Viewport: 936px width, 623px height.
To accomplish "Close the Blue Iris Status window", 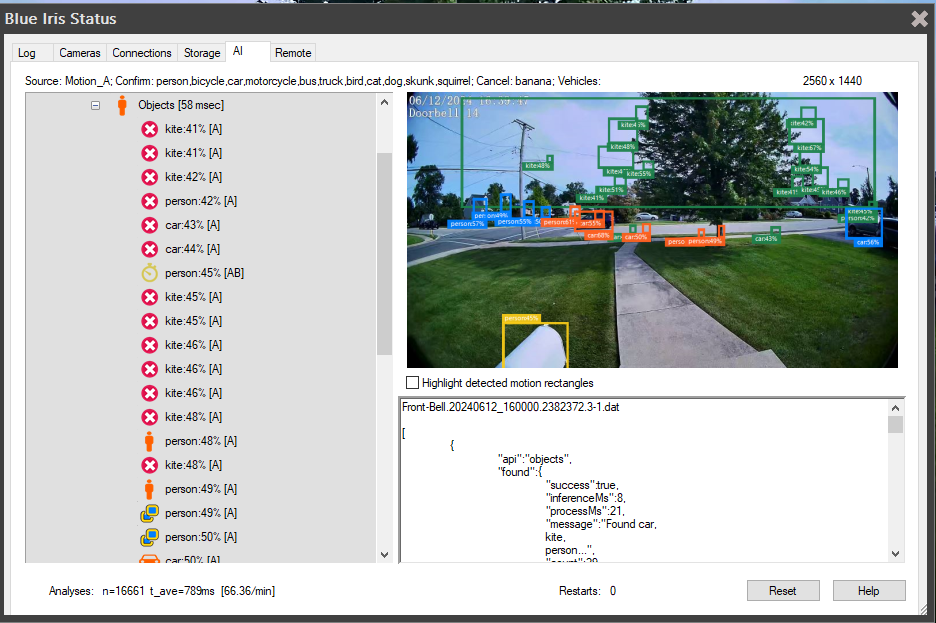I will (x=920, y=19).
